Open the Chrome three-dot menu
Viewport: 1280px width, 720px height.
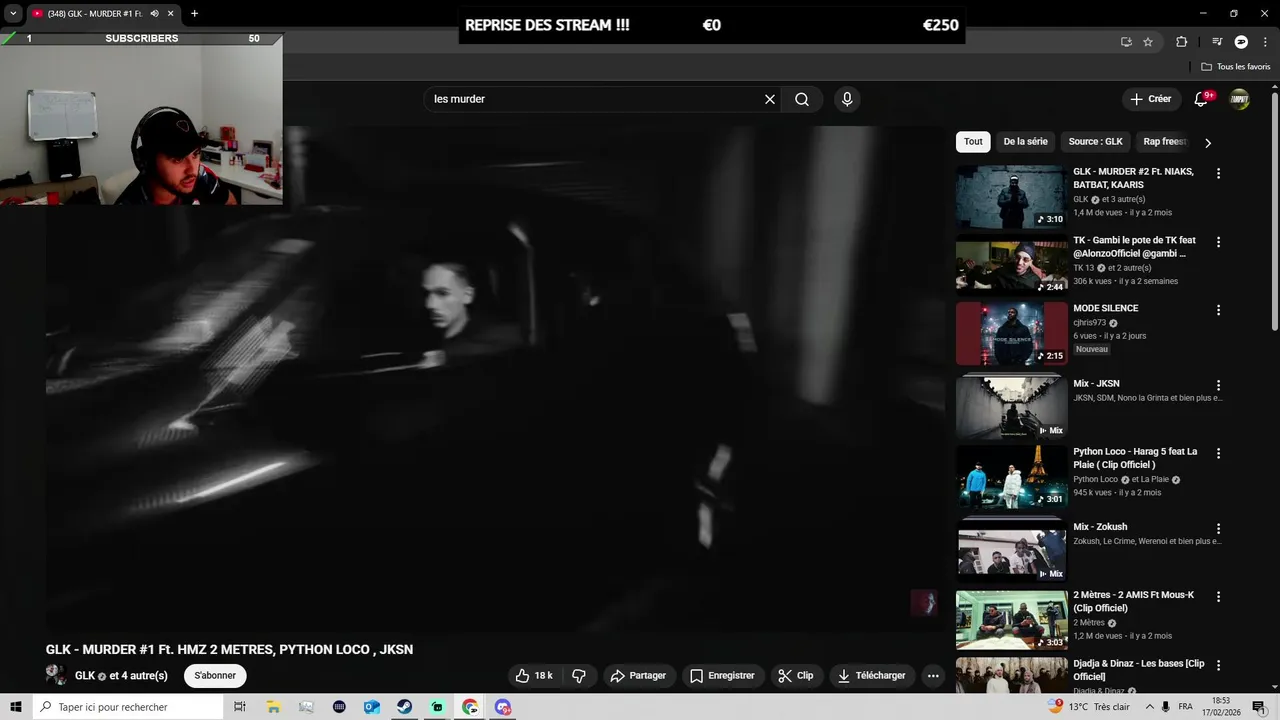point(1265,42)
